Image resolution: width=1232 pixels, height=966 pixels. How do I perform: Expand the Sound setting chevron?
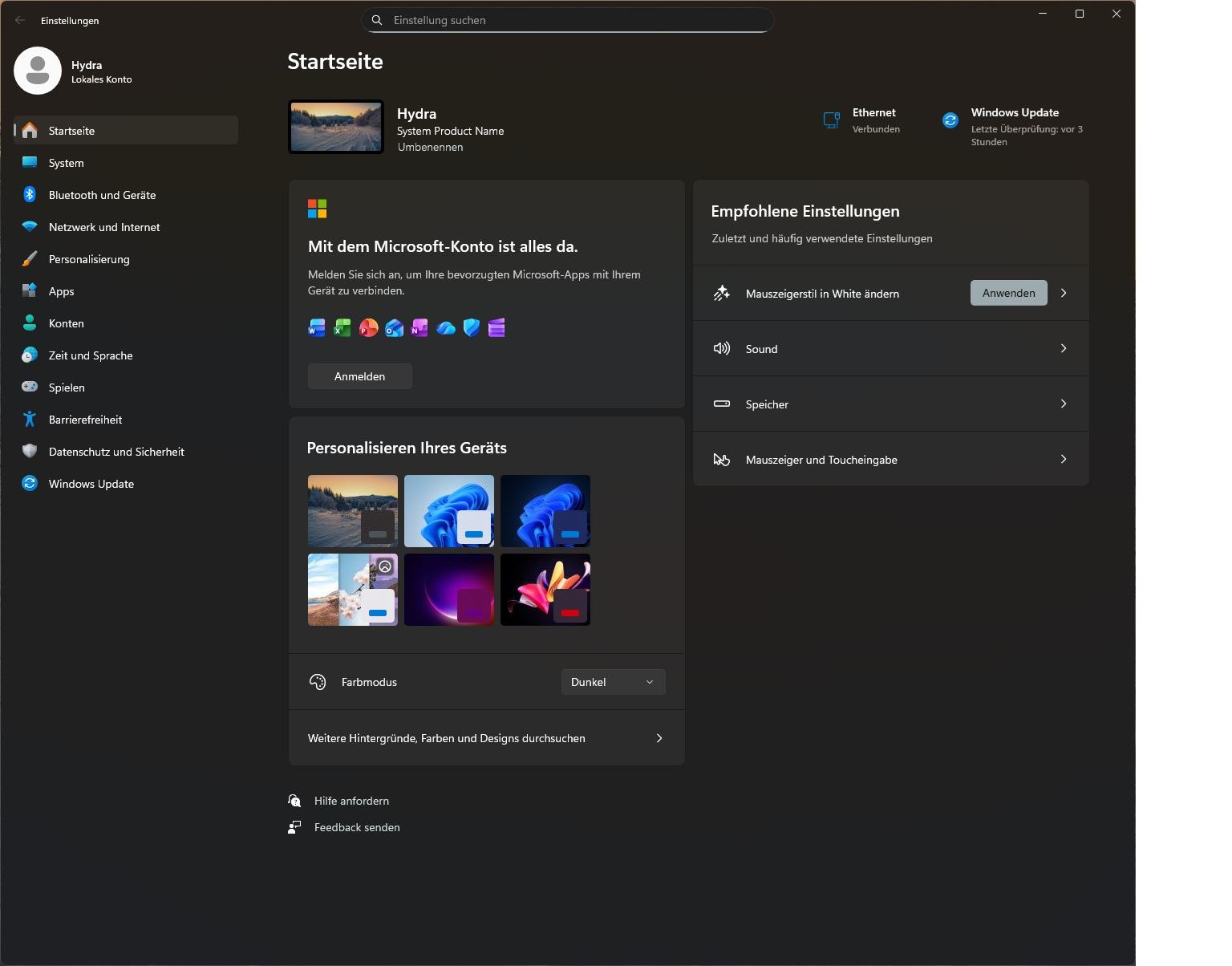(1064, 348)
